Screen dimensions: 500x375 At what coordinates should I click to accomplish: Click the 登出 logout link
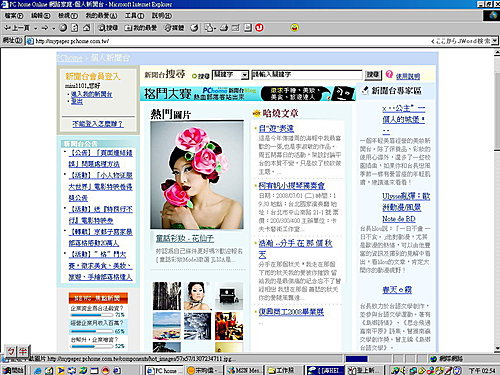tap(77, 101)
